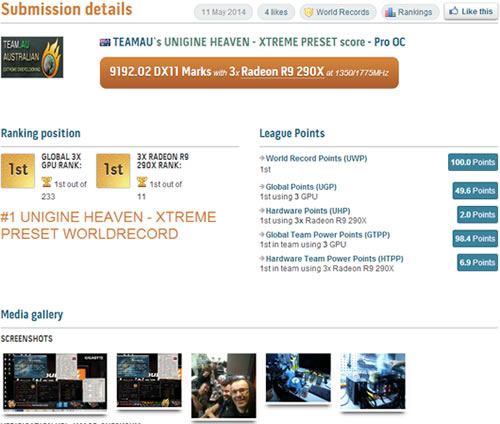Click the bar chart icon beside Rankings
Screen dimensions: 500x424
pyautogui.click(x=390, y=12)
